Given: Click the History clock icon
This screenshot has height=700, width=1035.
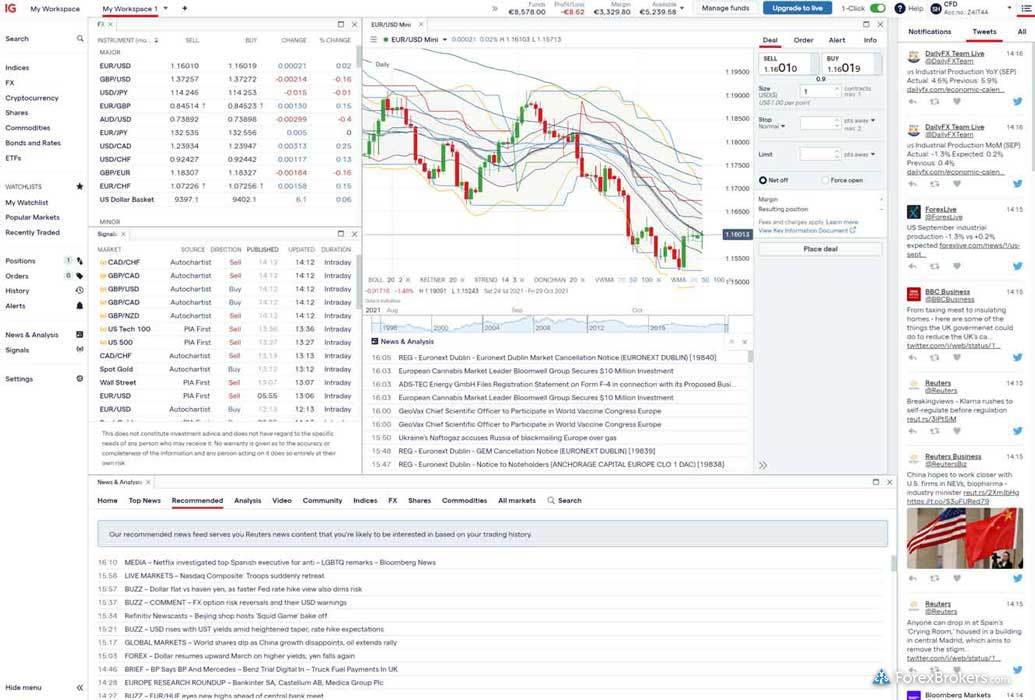Looking at the screenshot, I should click(80, 291).
